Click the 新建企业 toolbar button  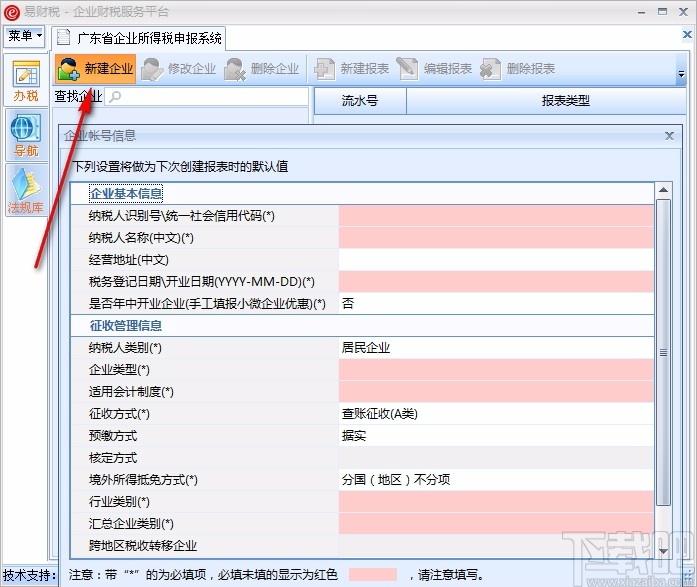click(95, 69)
